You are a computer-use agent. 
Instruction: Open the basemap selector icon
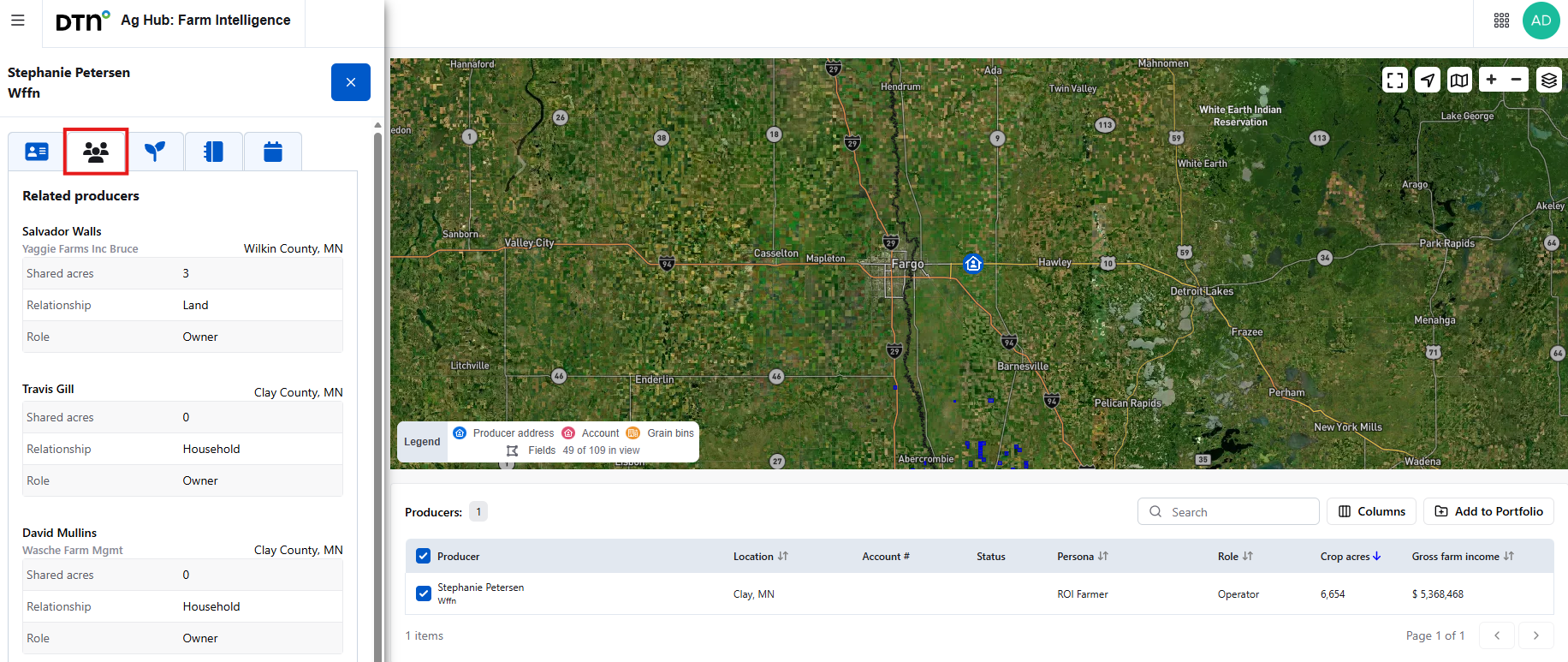(x=1459, y=81)
